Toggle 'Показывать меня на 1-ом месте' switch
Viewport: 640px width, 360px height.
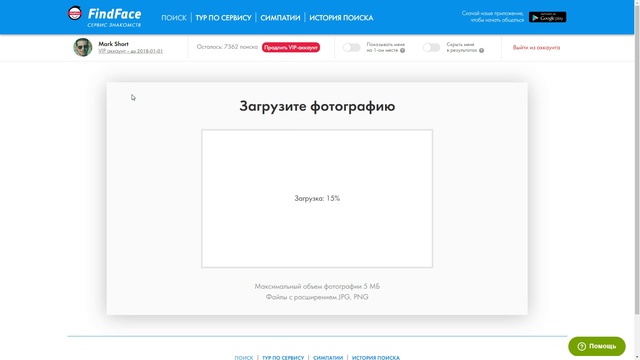[x=351, y=47]
